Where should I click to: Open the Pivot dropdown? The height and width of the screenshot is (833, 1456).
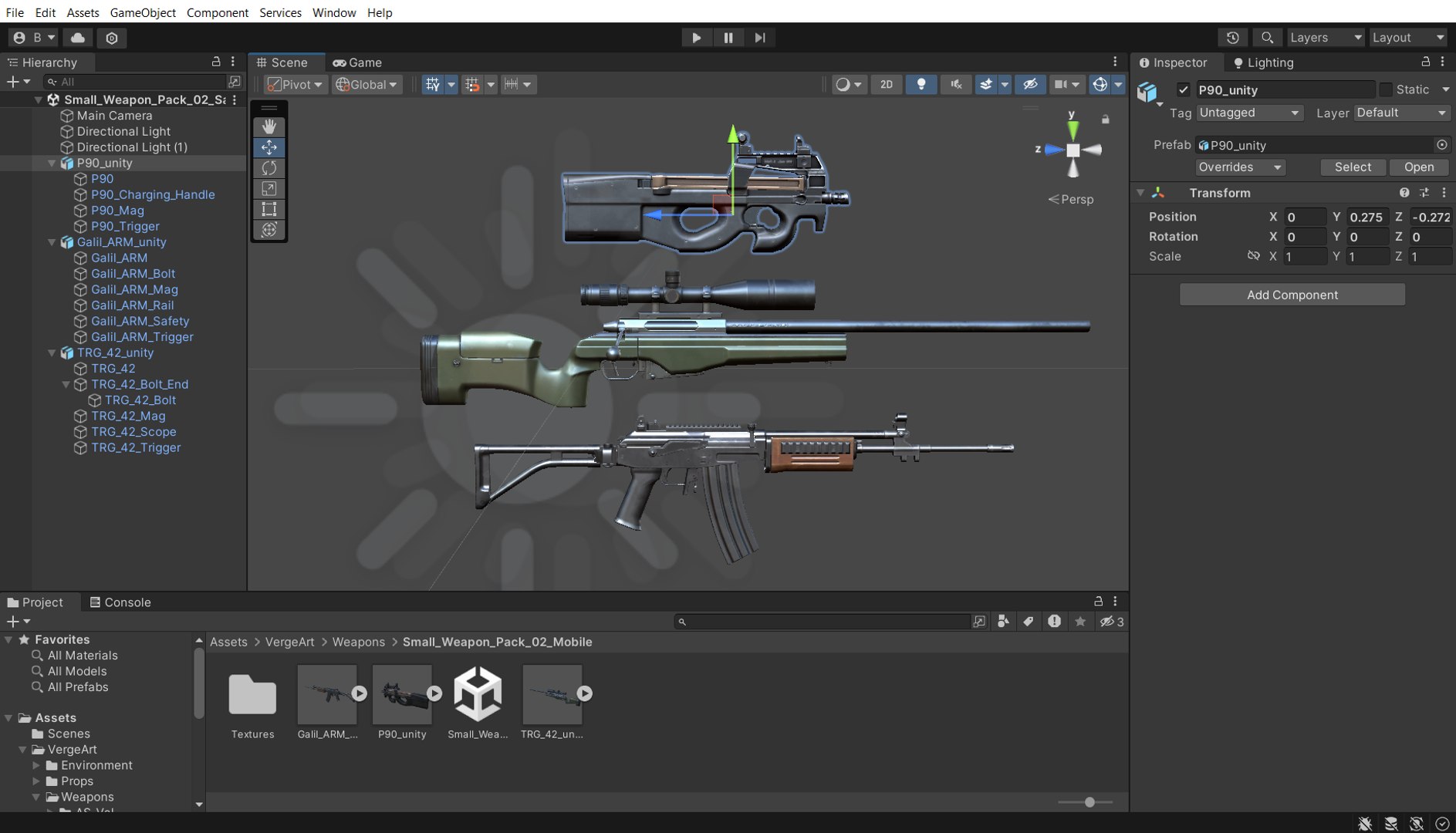click(x=296, y=84)
